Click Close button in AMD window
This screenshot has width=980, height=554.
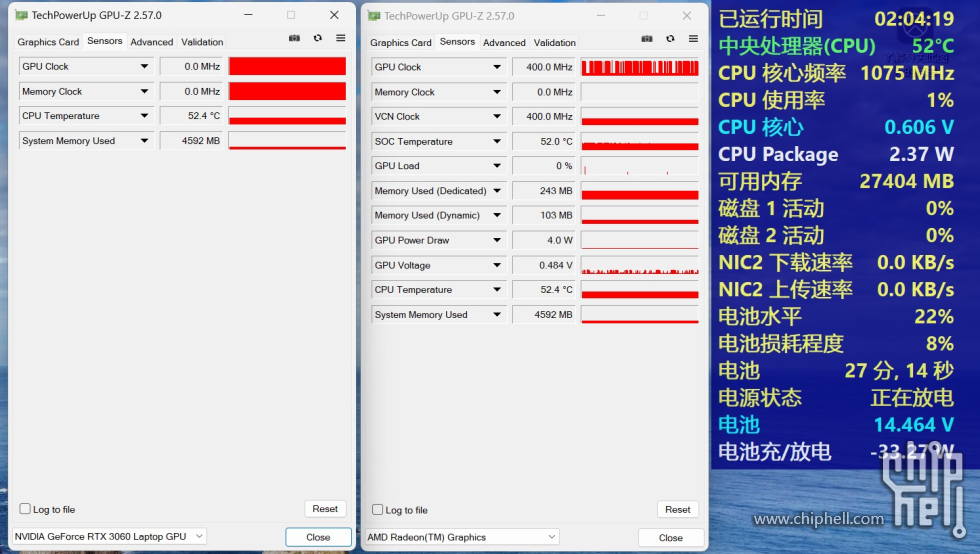point(671,538)
